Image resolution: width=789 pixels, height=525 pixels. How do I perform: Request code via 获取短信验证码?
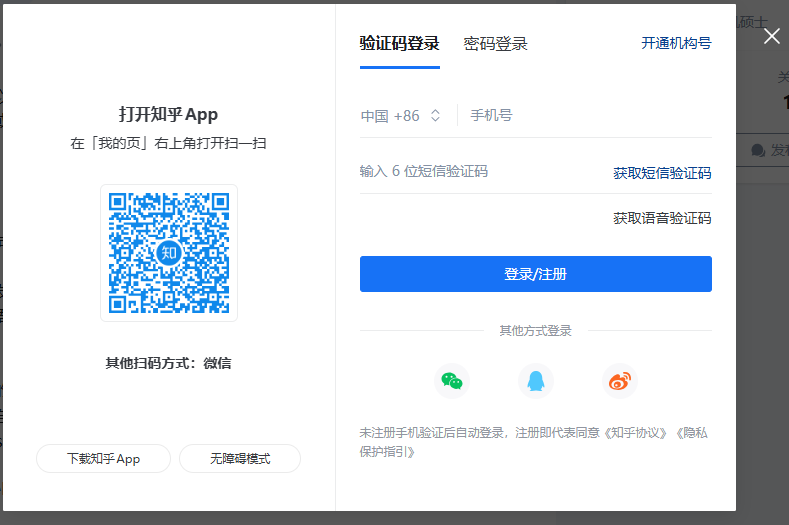(x=662, y=173)
